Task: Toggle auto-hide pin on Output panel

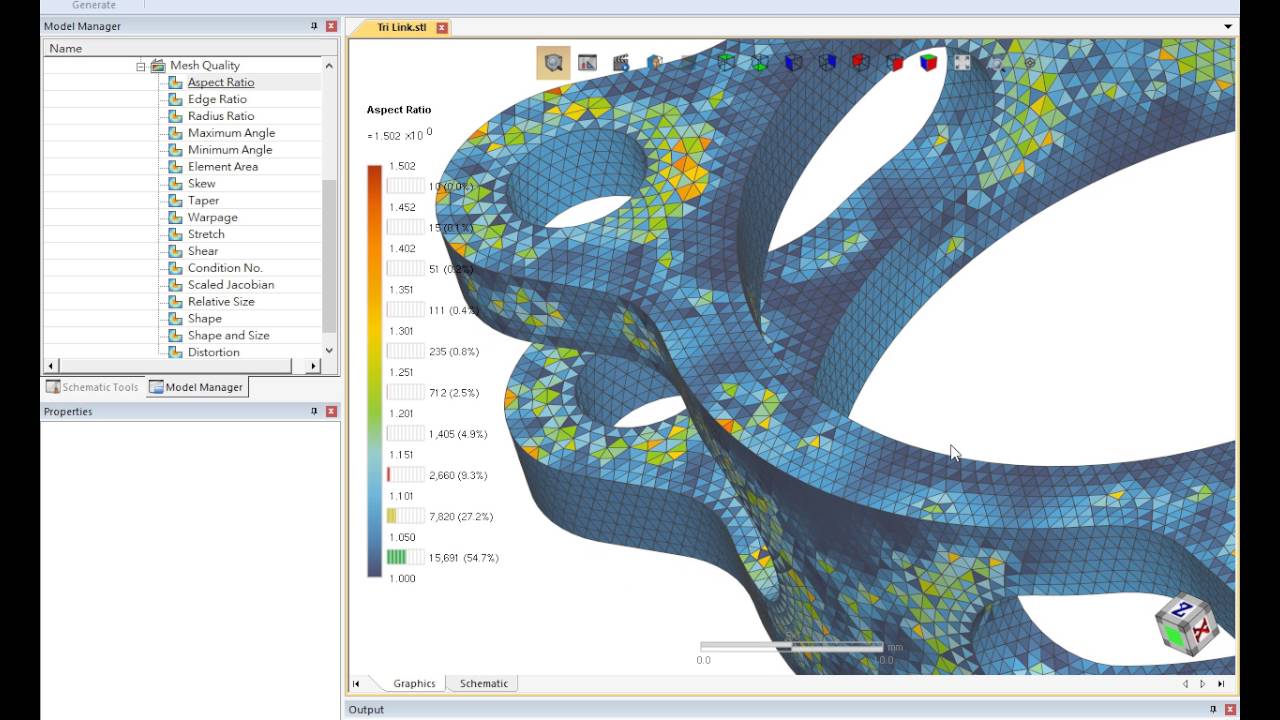Action: [x=1214, y=709]
